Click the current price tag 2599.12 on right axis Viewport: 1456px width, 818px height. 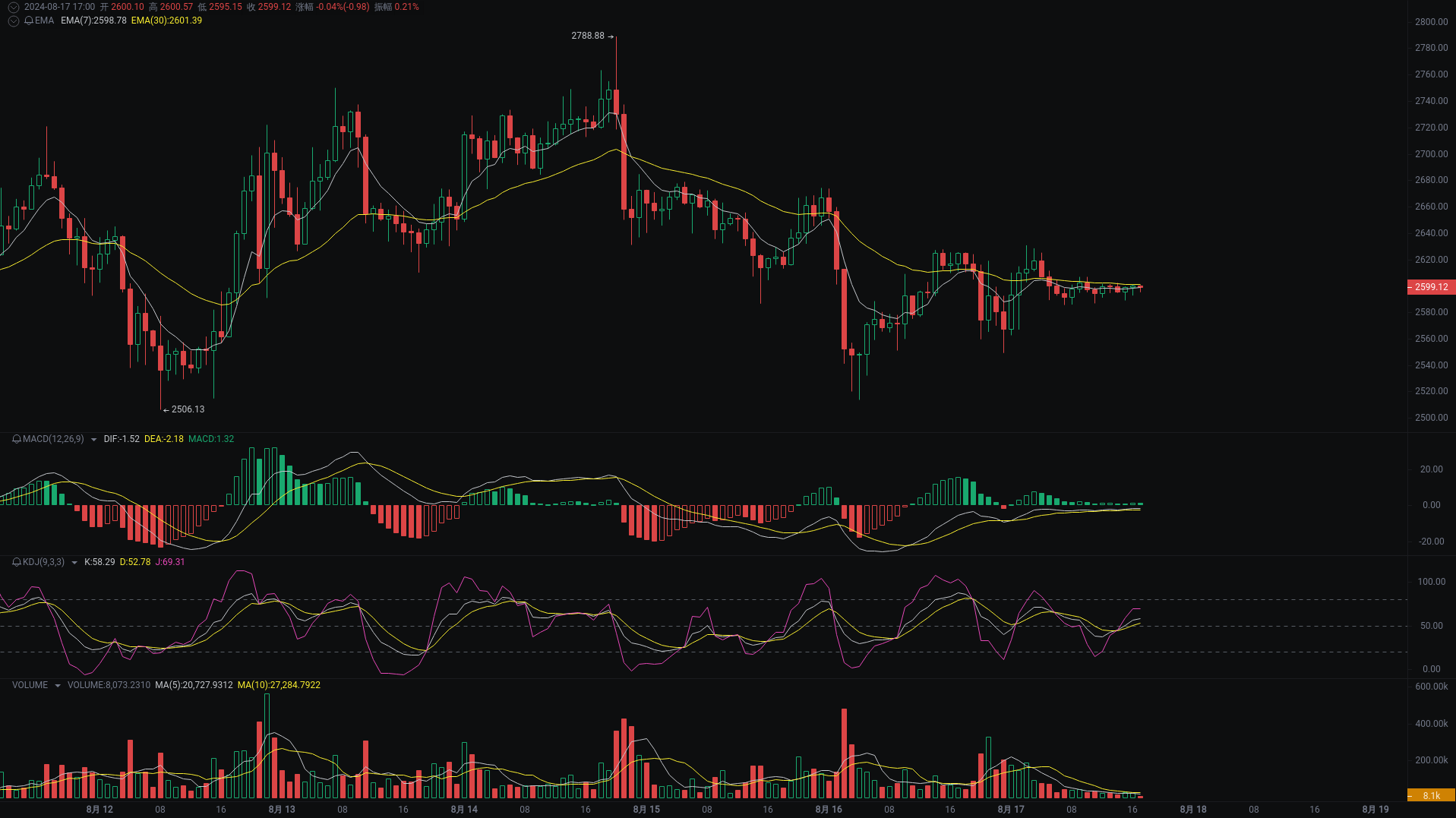1432,287
